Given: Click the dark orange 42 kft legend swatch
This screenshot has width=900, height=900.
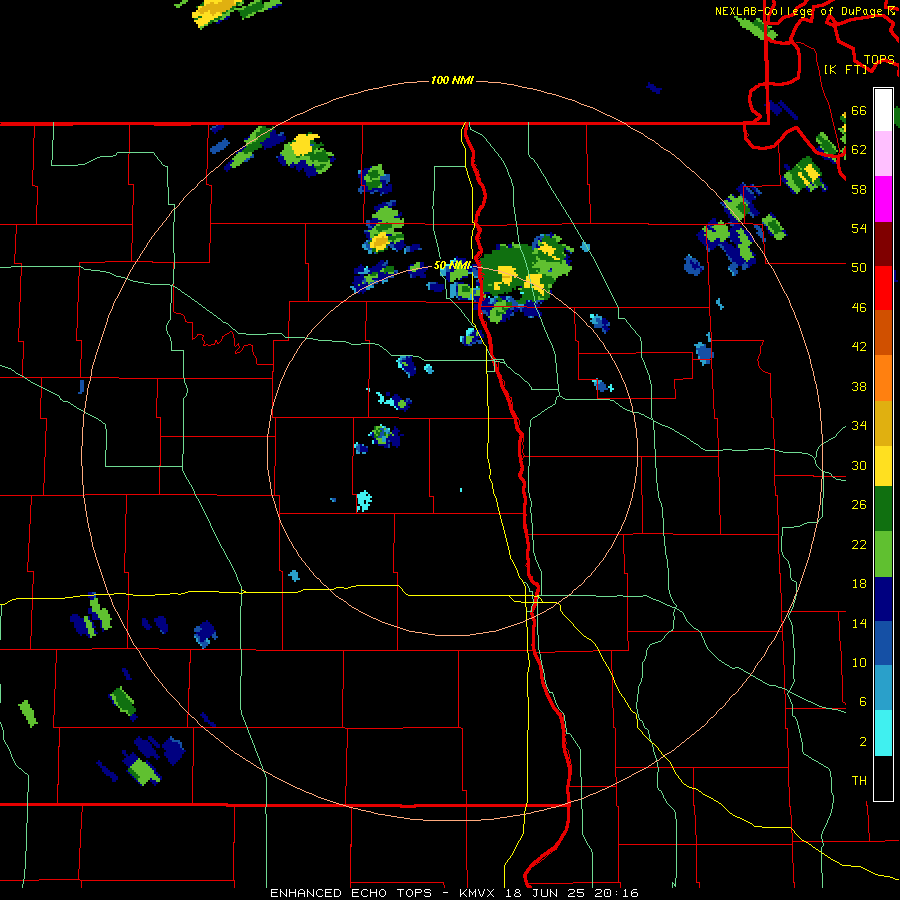Looking at the screenshot, I should (x=883, y=333).
